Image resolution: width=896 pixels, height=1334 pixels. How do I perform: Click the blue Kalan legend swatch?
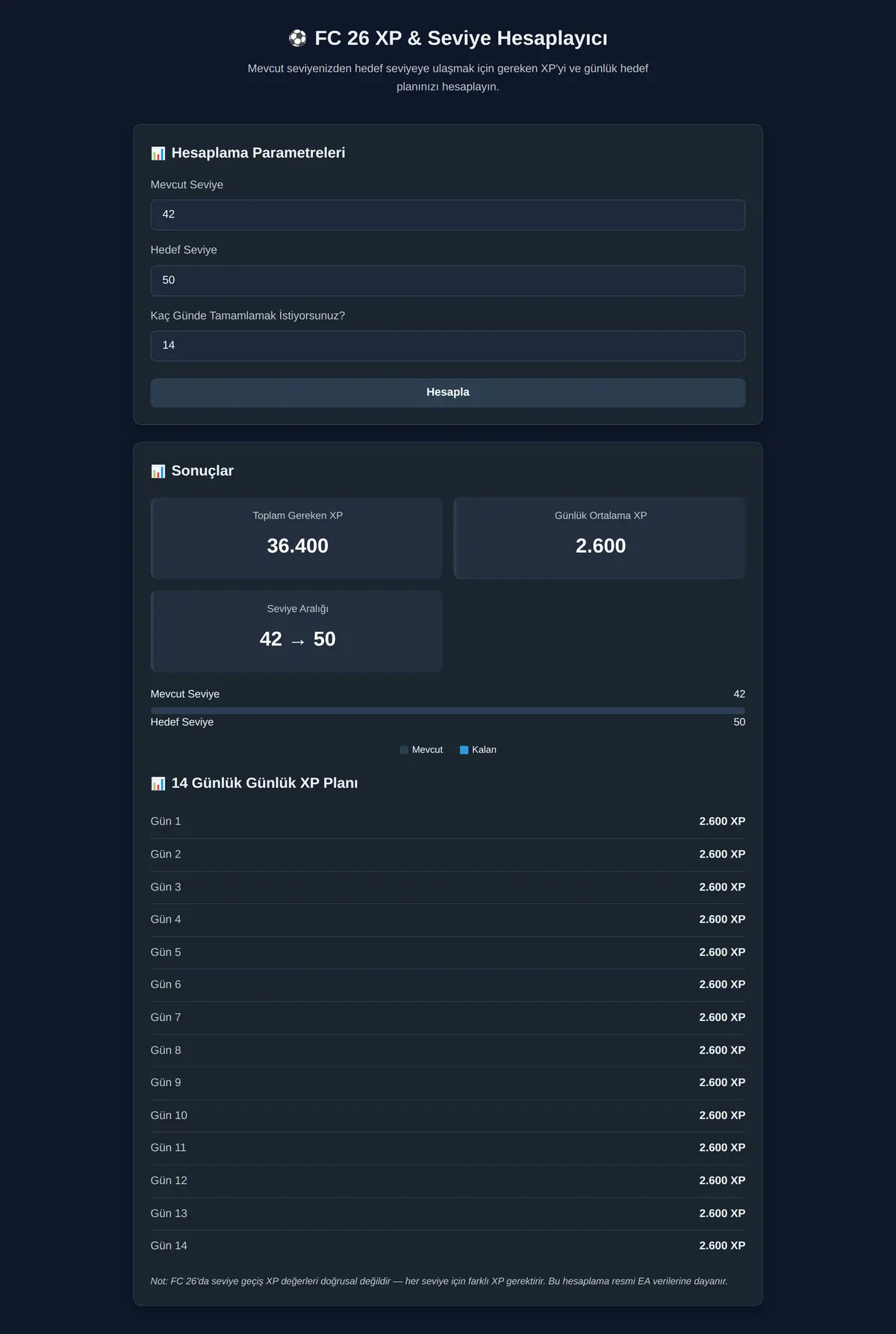(464, 750)
